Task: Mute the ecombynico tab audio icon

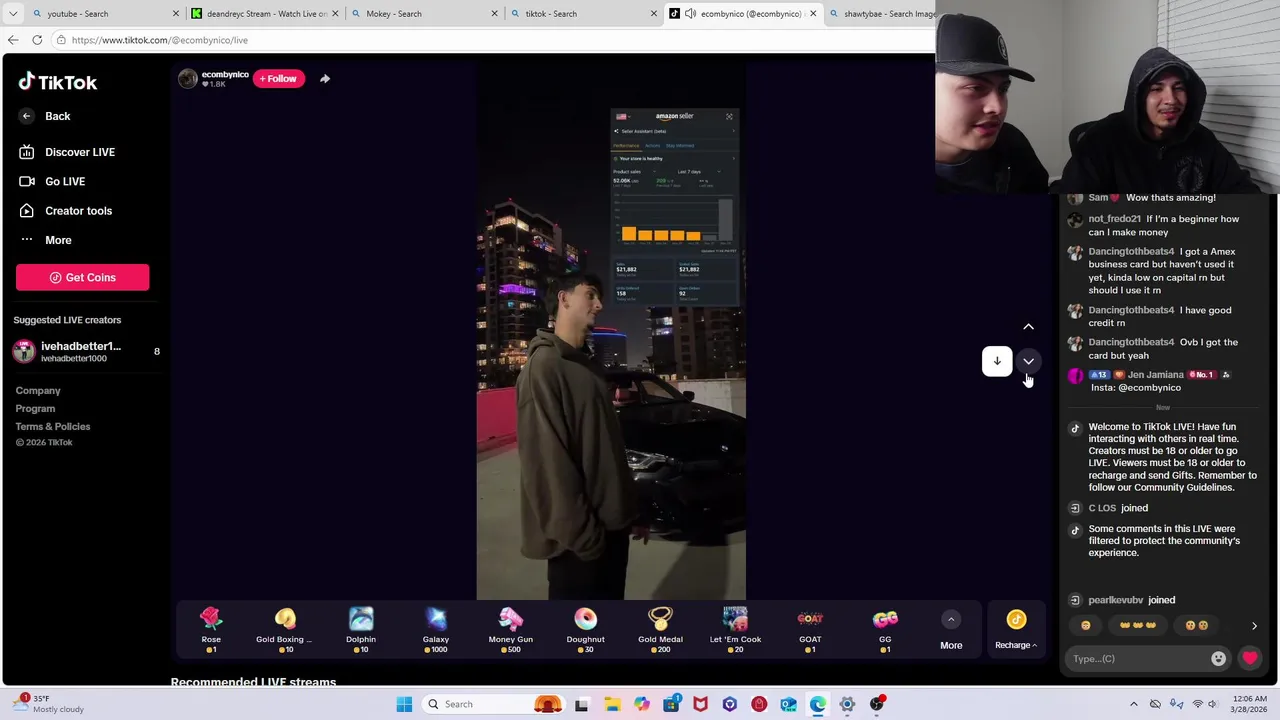Action: coord(690,14)
